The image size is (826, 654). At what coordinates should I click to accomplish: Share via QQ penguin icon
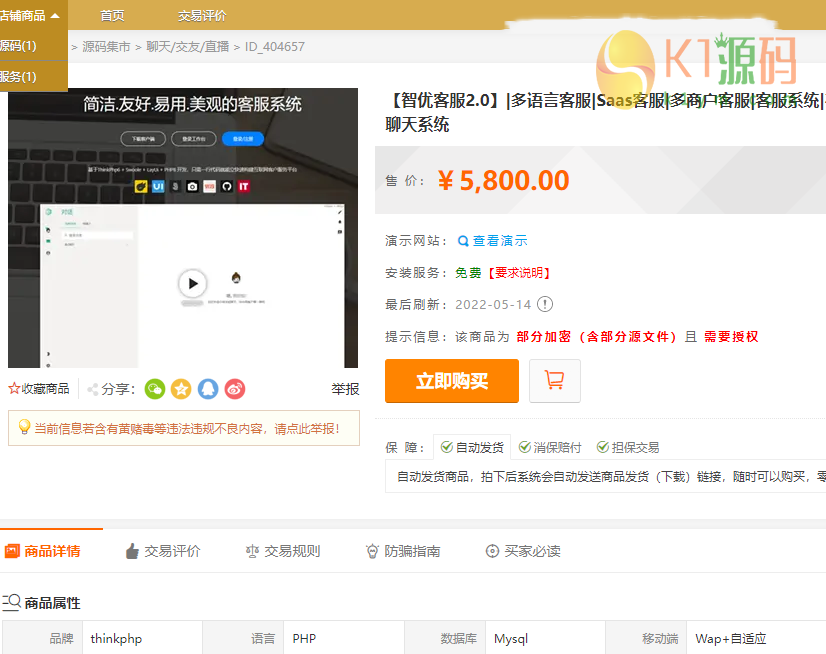click(x=208, y=389)
